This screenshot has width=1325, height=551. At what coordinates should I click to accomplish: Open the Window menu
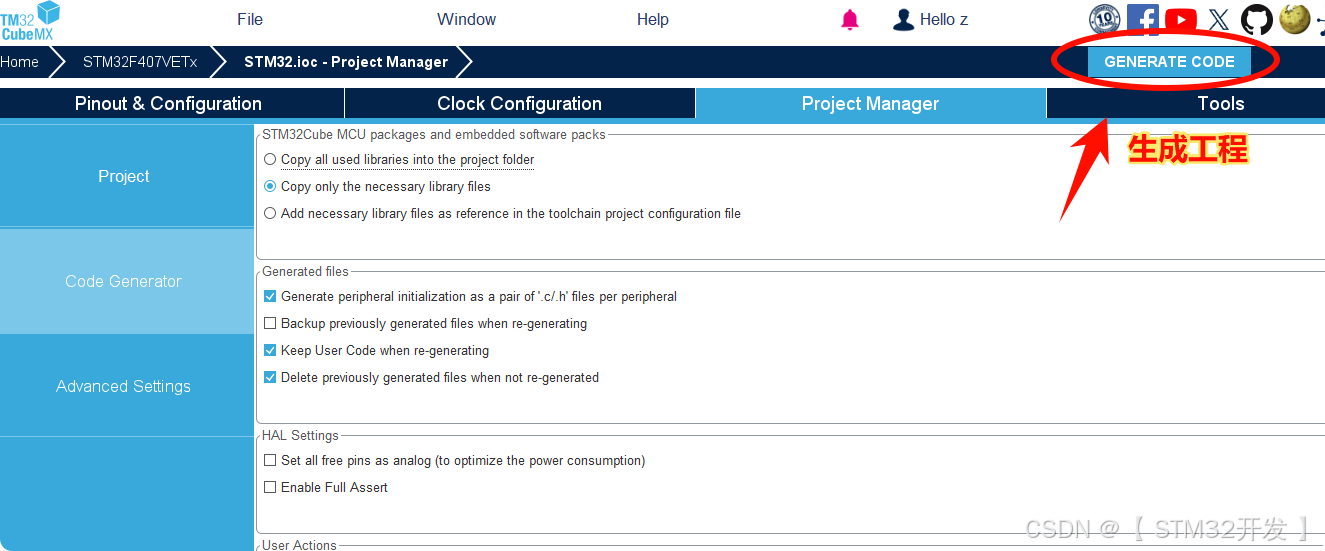click(x=466, y=19)
